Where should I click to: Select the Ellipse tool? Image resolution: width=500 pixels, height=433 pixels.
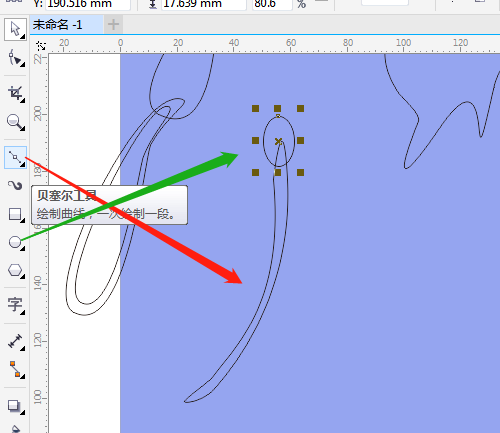(x=15, y=242)
